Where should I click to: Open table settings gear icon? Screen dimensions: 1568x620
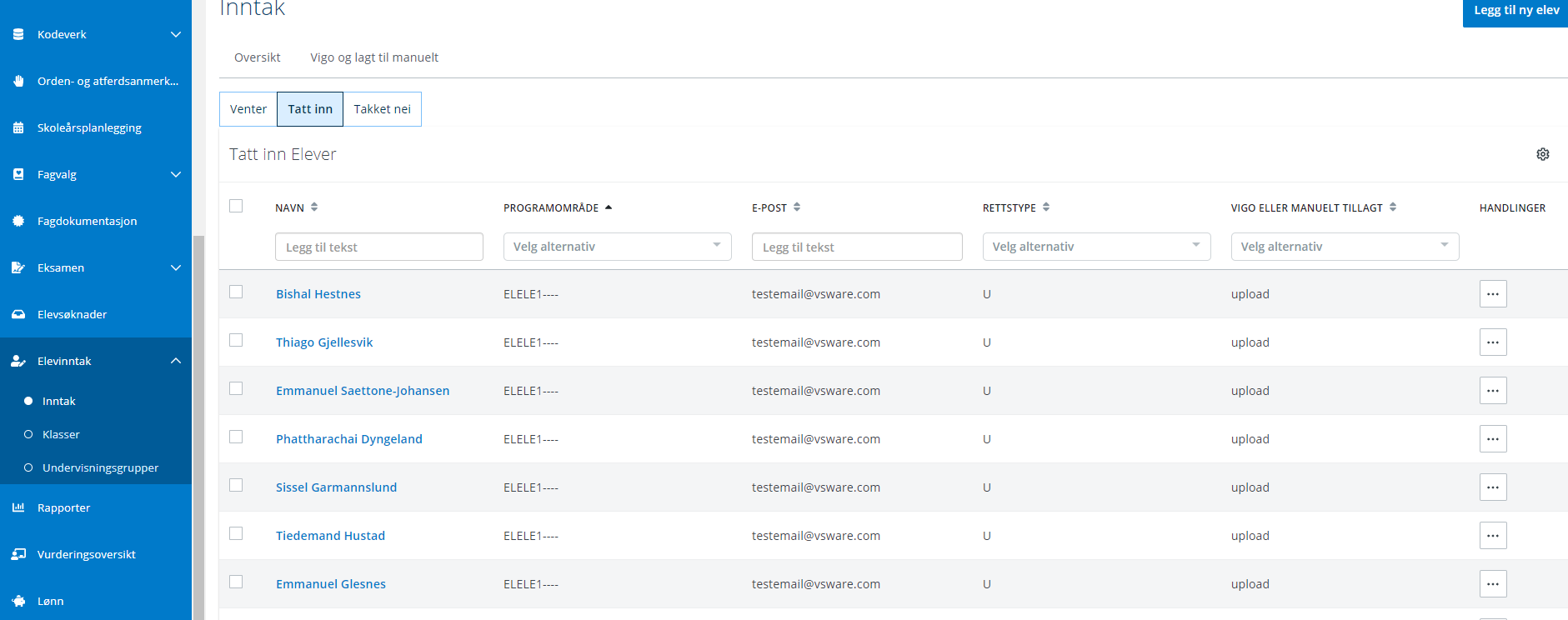coord(1543,154)
